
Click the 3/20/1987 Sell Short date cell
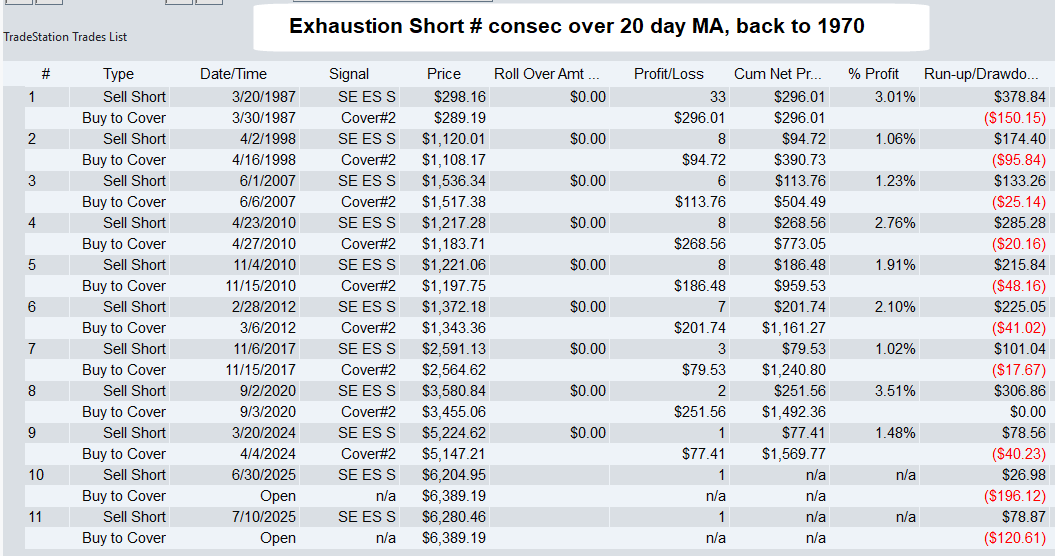pos(232,97)
